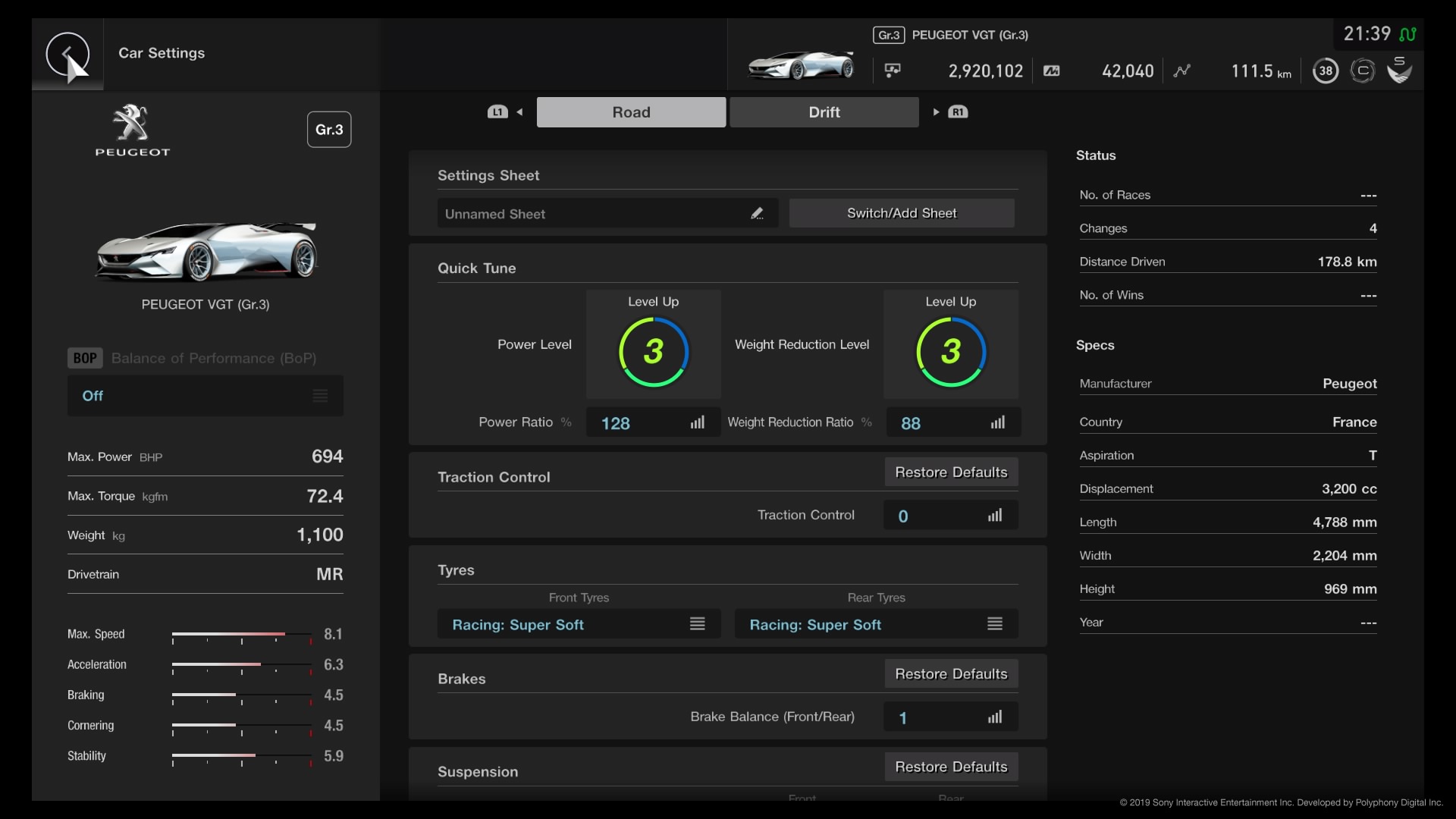Viewport: 1456px width, 819px height.
Task: Open the Balance of Performance Off dropdown
Action: tap(206, 396)
